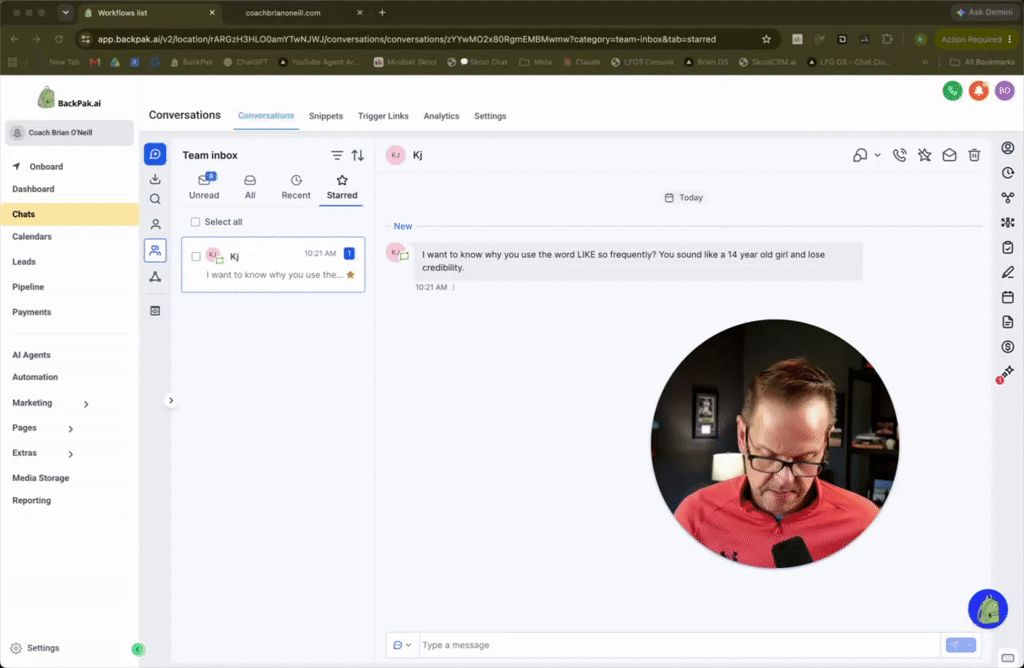Switch to the Unread inbox tab
The height and width of the screenshot is (668, 1024).
[204, 187]
